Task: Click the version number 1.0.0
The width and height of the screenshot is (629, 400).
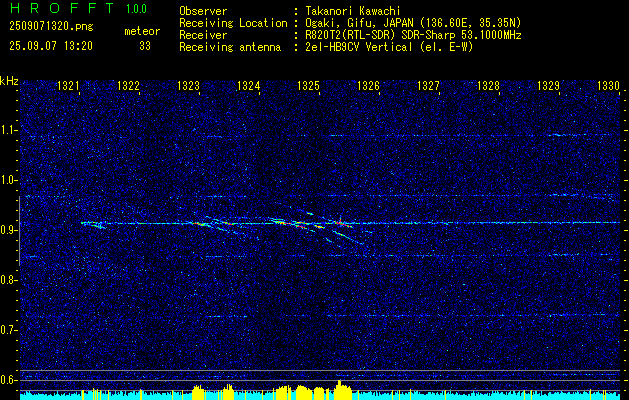Action: [x=136, y=9]
